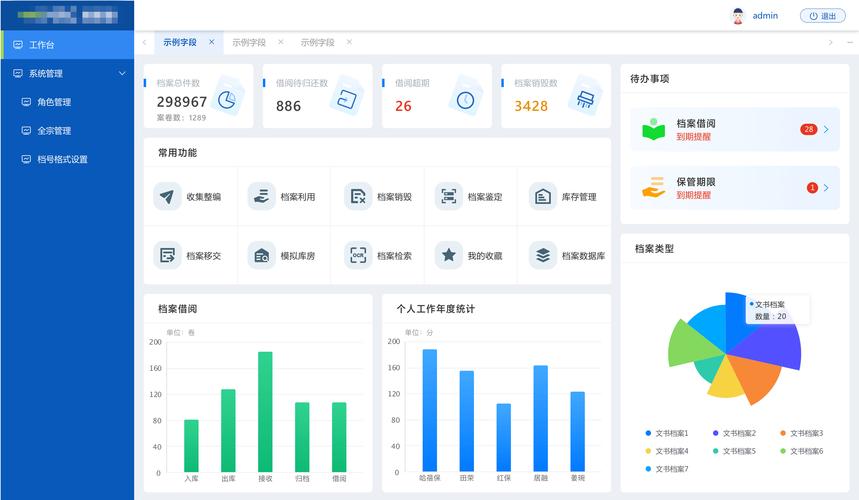859x500 pixels.
Task: Click the admin user avatar
Action: [738, 16]
